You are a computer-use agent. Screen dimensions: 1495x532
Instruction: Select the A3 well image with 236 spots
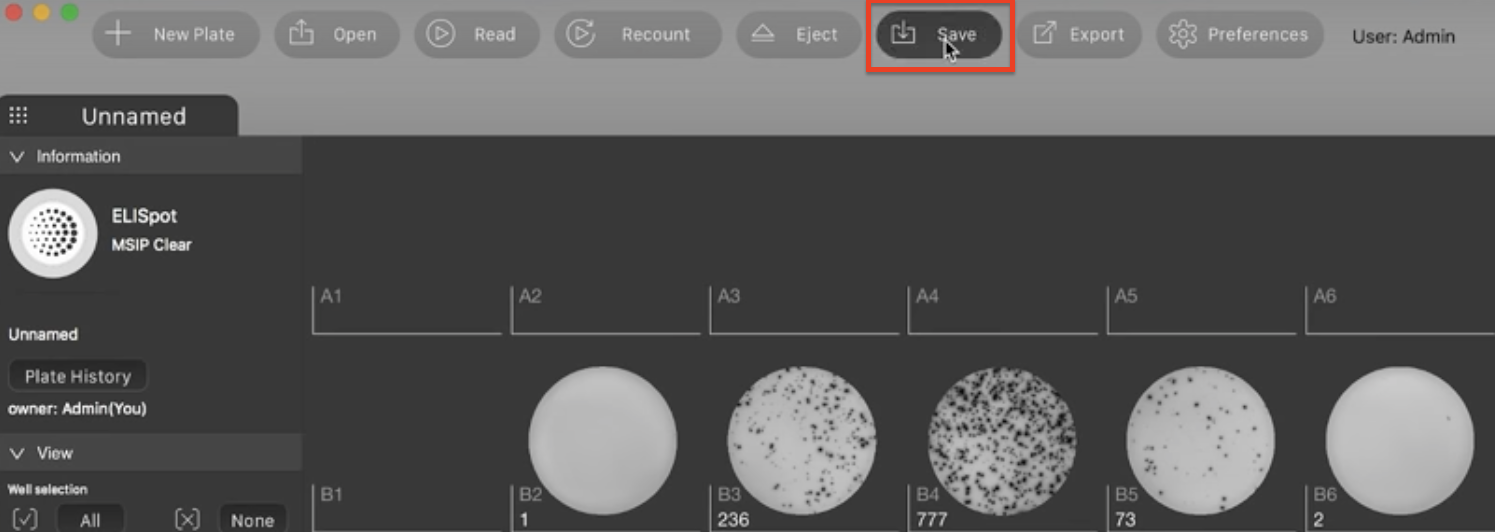pyautogui.click(x=801, y=440)
